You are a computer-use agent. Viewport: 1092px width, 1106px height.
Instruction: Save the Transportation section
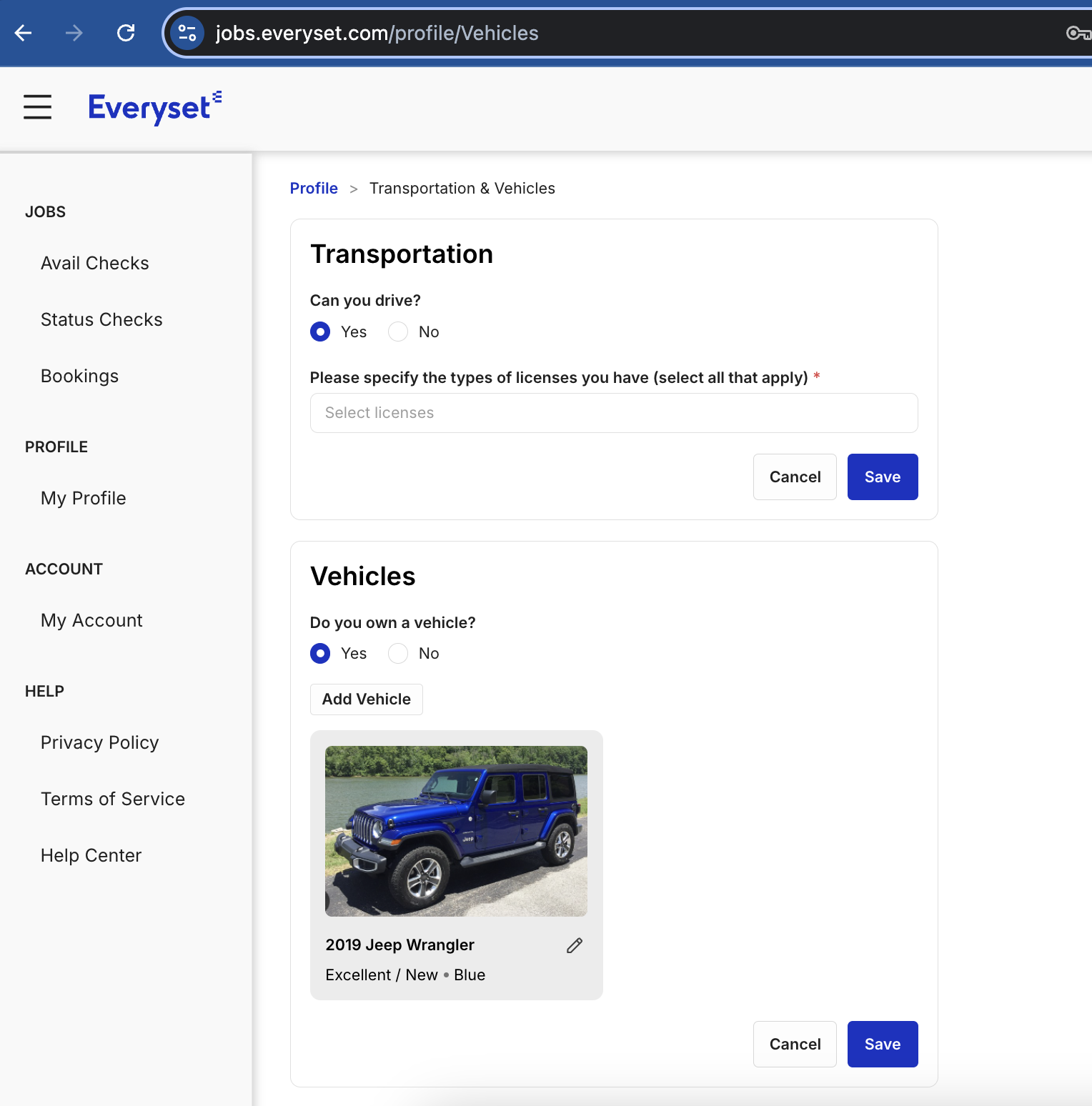point(883,477)
